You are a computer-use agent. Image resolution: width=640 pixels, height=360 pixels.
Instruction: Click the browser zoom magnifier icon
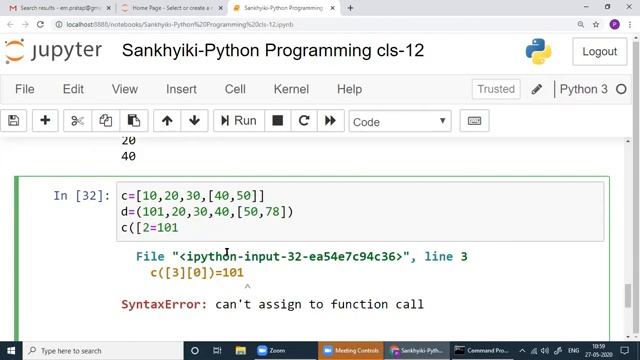[580, 24]
